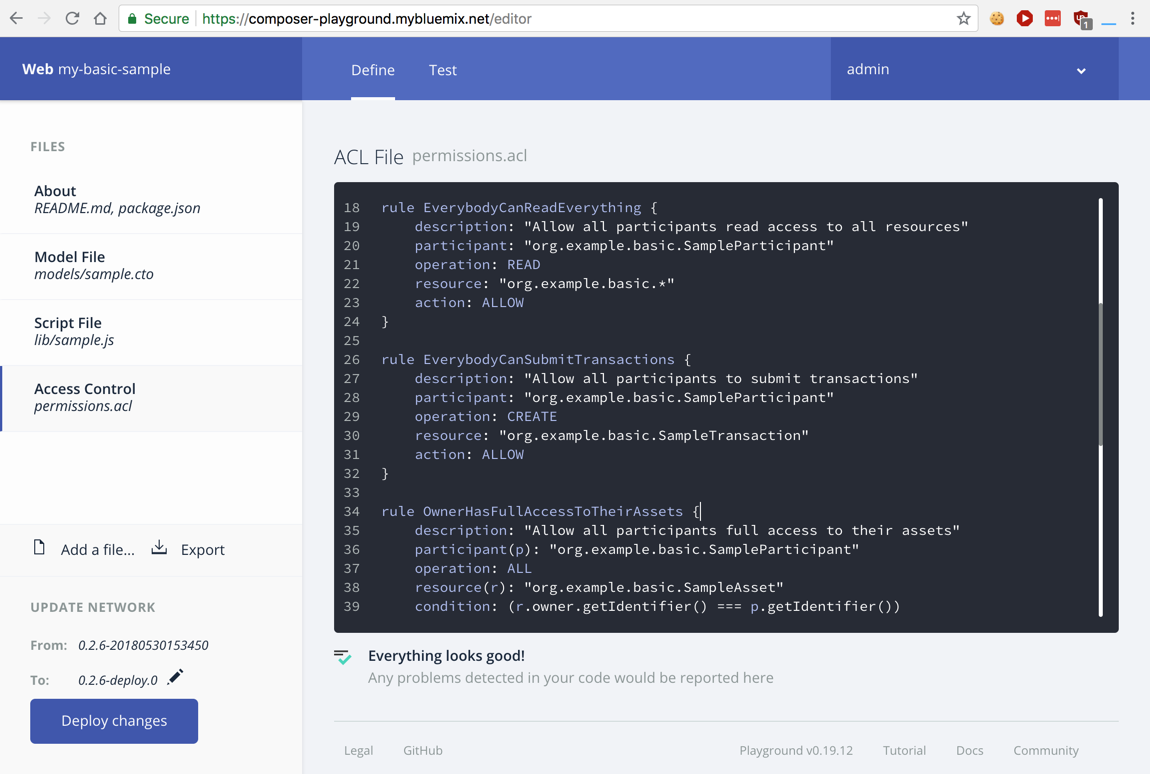Click line 19 description text
The image size is (1150, 774).
692,226
